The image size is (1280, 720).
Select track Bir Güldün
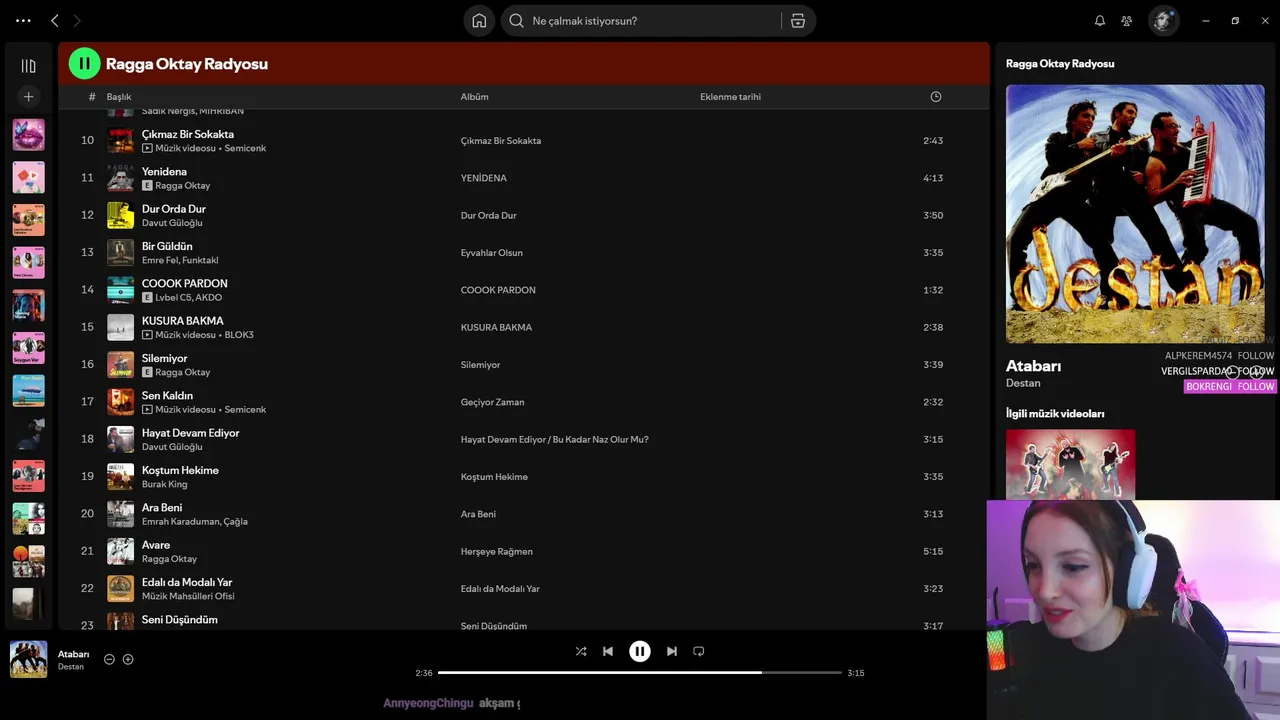167,246
